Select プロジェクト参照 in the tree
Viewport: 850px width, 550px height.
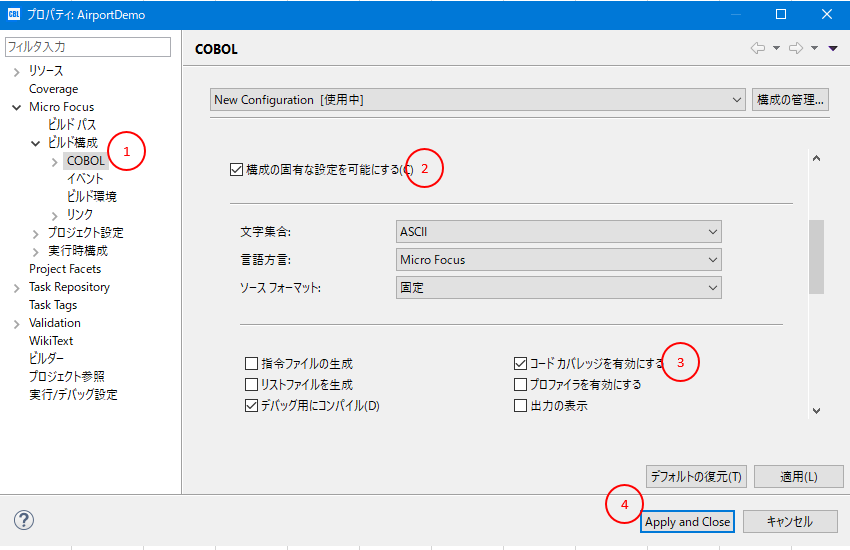point(67,377)
